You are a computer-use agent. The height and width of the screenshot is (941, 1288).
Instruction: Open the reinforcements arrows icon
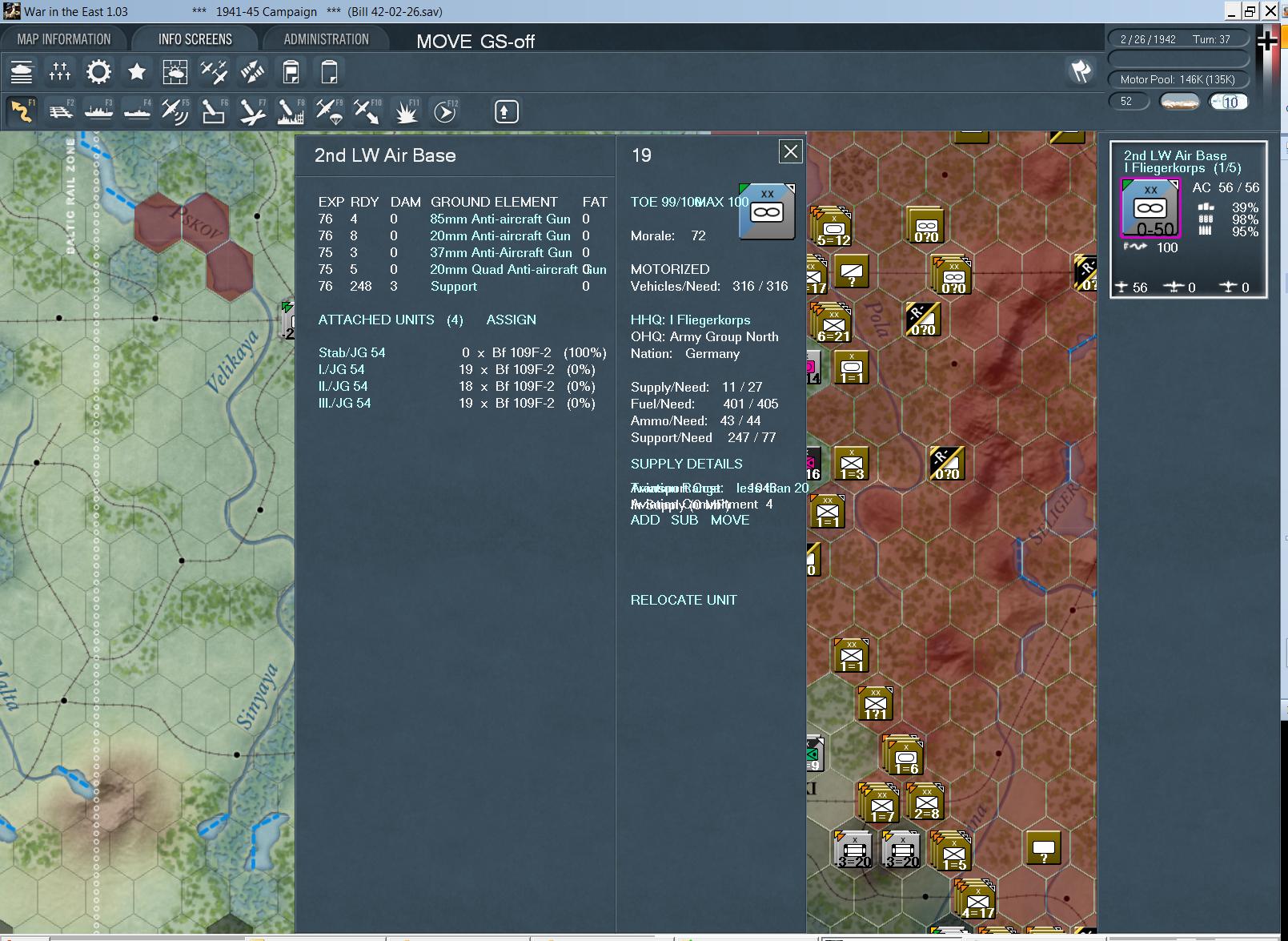click(x=252, y=72)
